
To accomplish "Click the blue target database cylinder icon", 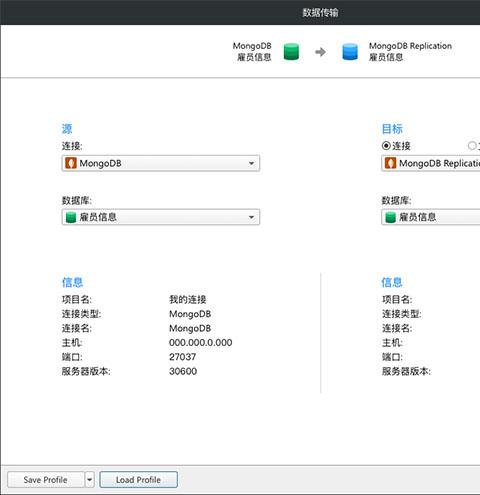I will click(350, 52).
